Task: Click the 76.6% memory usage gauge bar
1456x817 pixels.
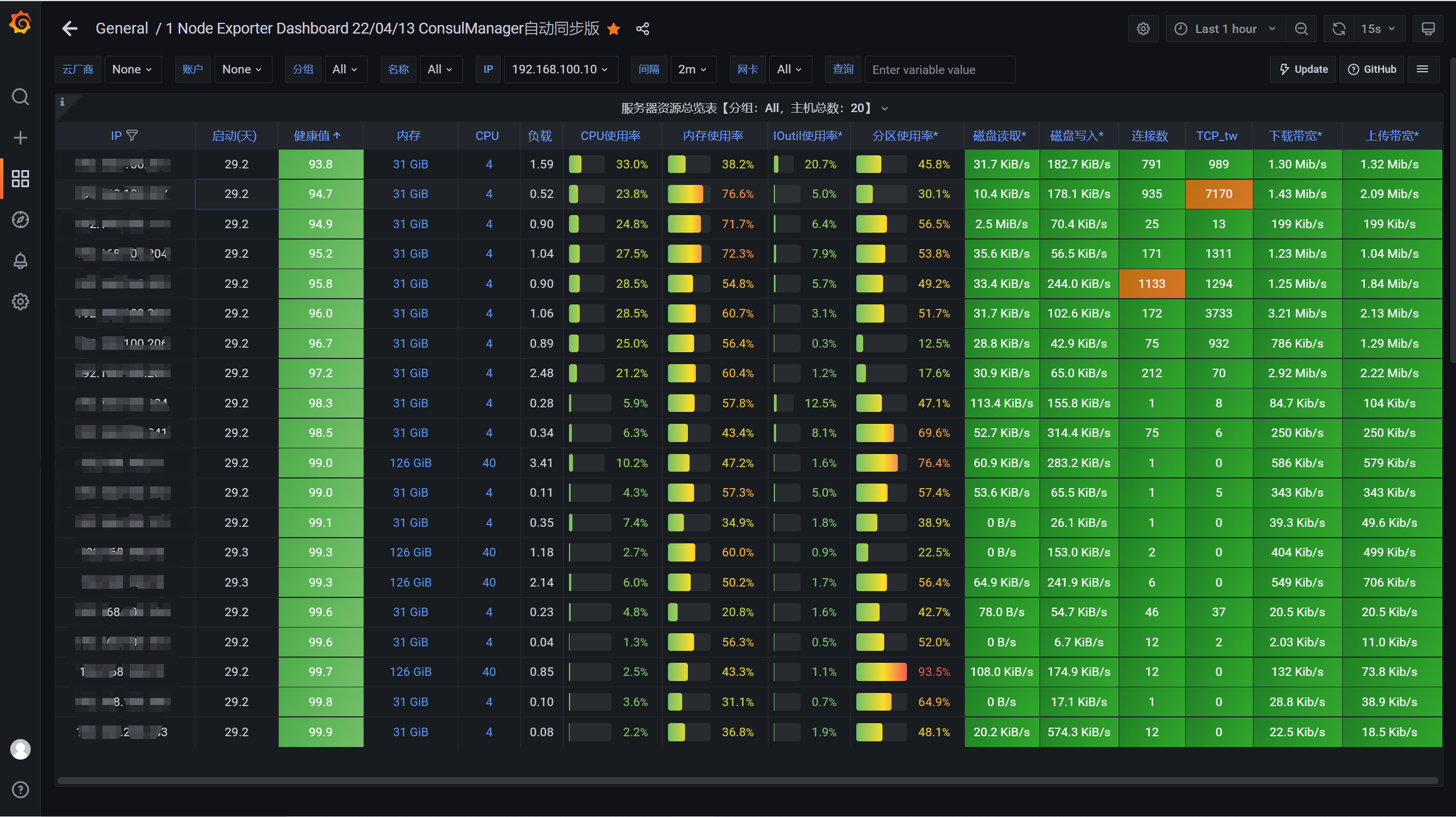Action: [689, 194]
